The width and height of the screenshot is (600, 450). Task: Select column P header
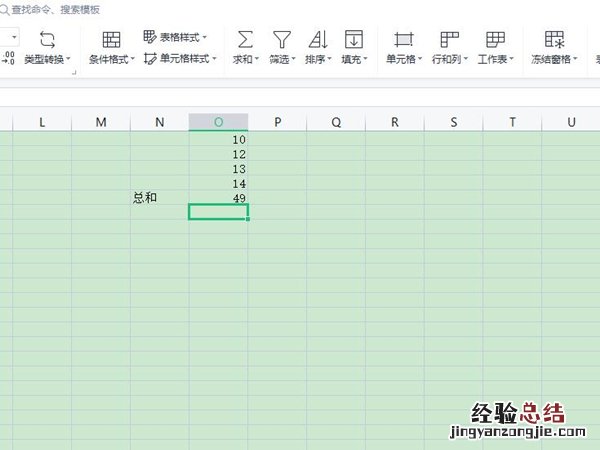[x=277, y=122]
